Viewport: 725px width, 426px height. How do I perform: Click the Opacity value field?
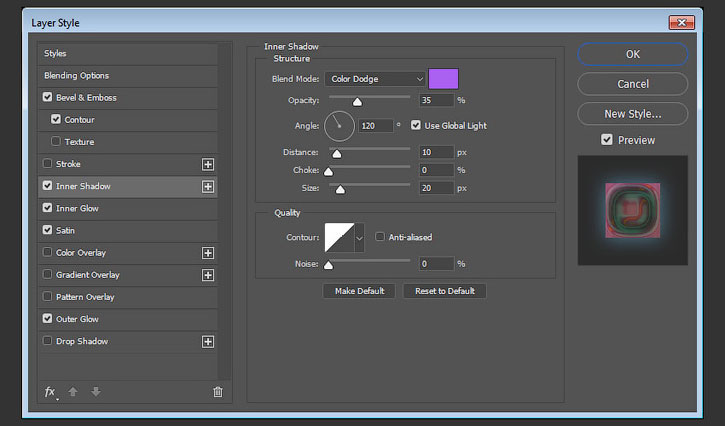tap(436, 100)
